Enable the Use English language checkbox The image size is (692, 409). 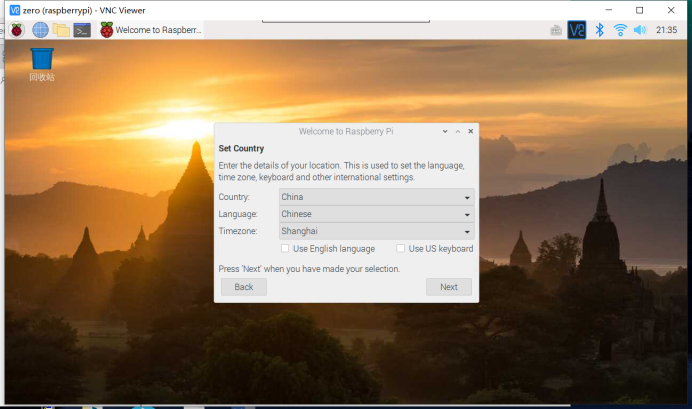click(x=285, y=248)
